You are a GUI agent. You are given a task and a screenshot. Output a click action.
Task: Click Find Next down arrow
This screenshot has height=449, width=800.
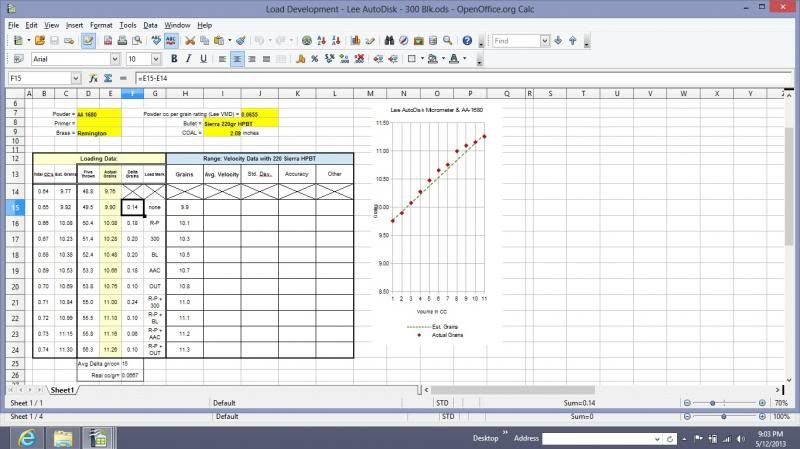coord(558,40)
